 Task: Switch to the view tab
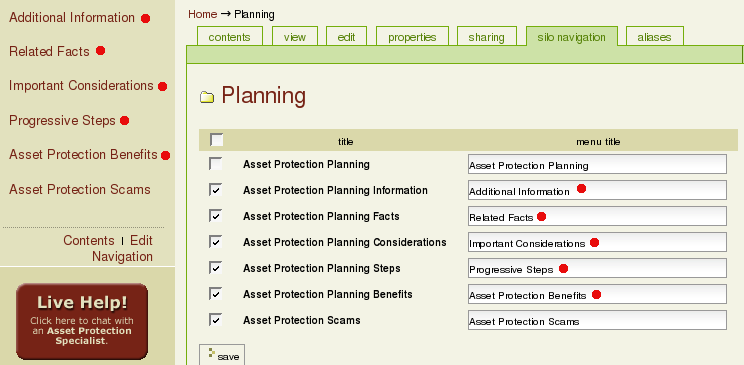(x=295, y=37)
